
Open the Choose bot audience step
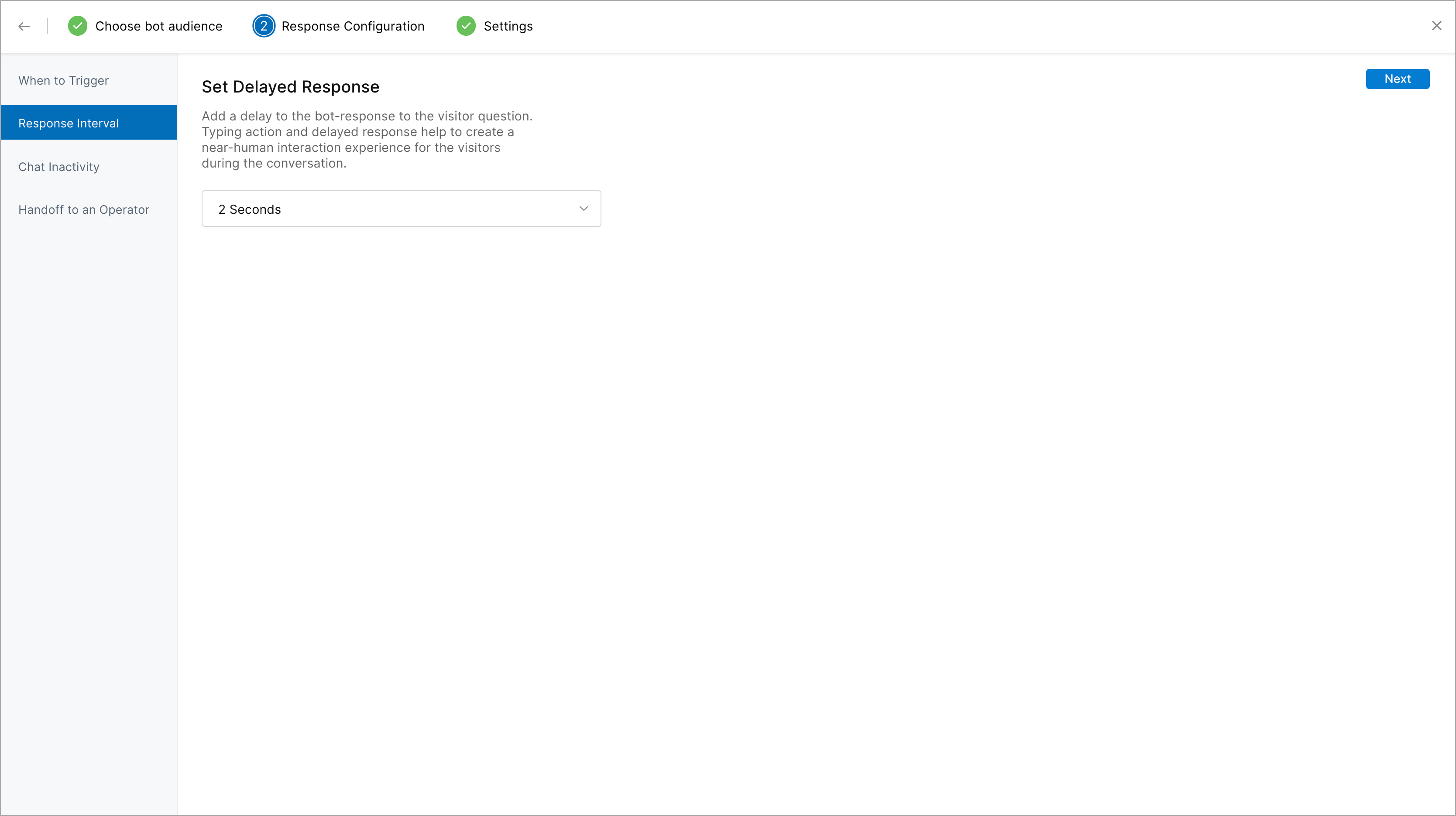pyautogui.click(x=158, y=26)
